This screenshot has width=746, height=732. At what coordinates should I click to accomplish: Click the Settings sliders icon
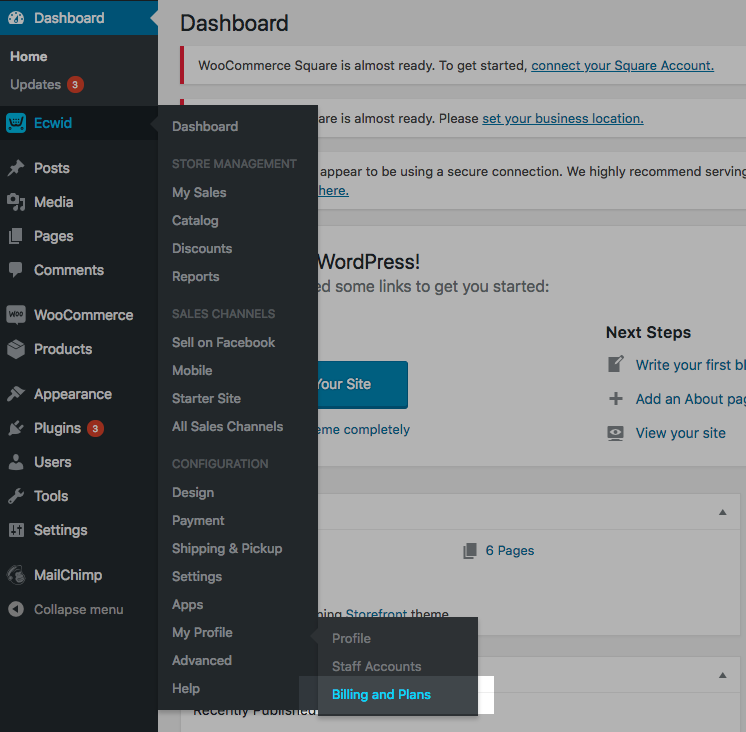pos(16,530)
